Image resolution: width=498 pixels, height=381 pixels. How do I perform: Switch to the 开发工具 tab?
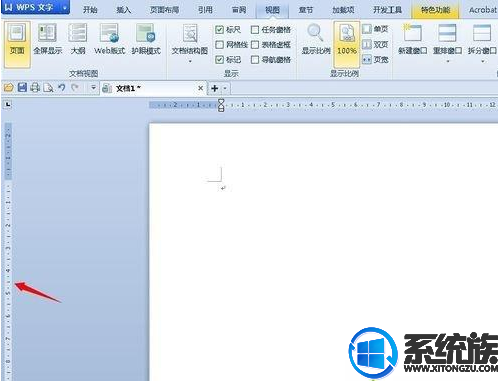pos(387,10)
